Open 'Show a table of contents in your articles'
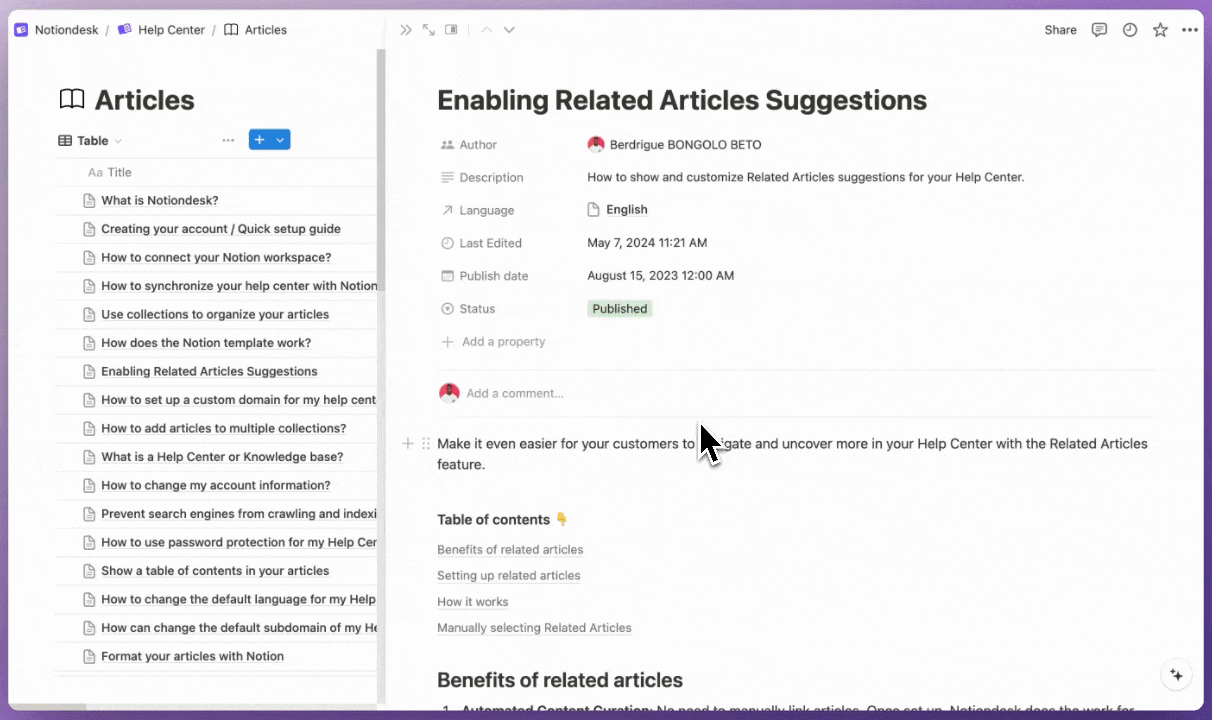The width and height of the screenshot is (1212, 720). (x=215, y=571)
